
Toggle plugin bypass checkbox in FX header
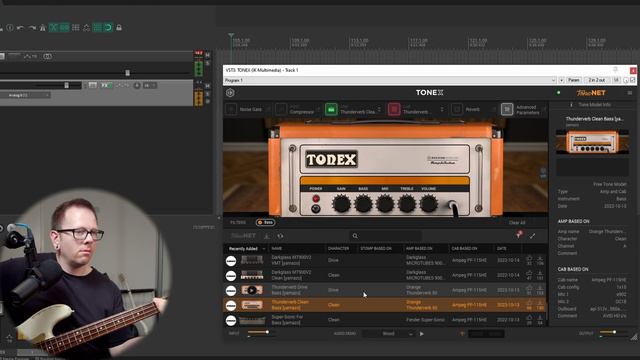point(633,80)
